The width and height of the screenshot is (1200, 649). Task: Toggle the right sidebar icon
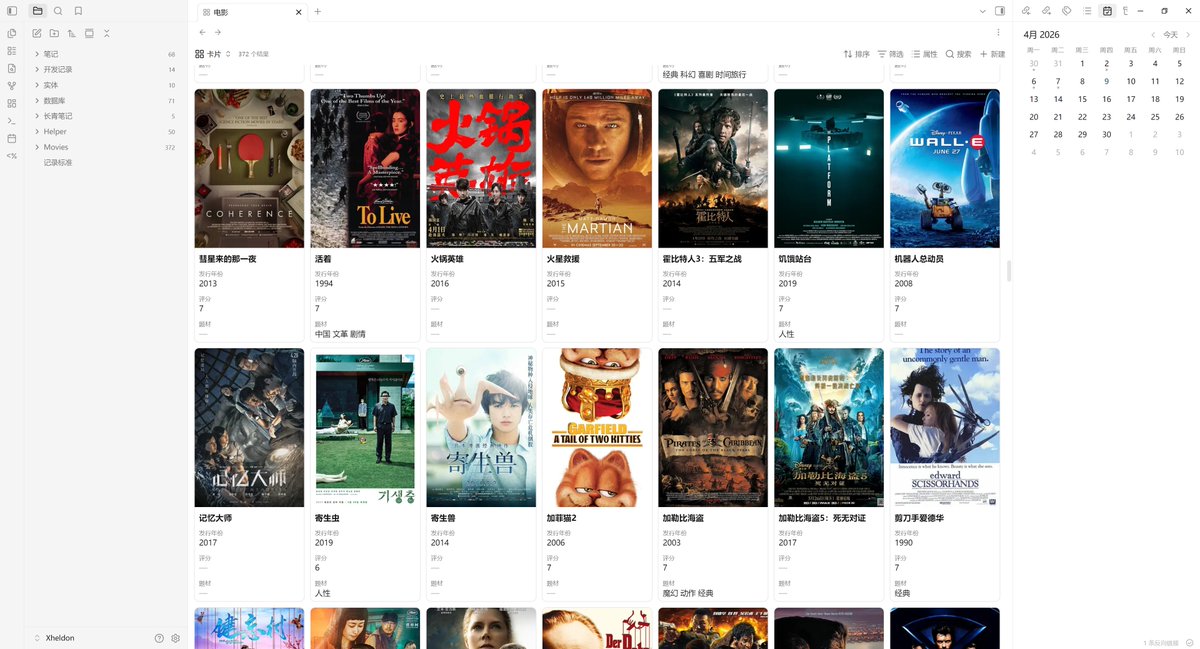(x=1000, y=11)
